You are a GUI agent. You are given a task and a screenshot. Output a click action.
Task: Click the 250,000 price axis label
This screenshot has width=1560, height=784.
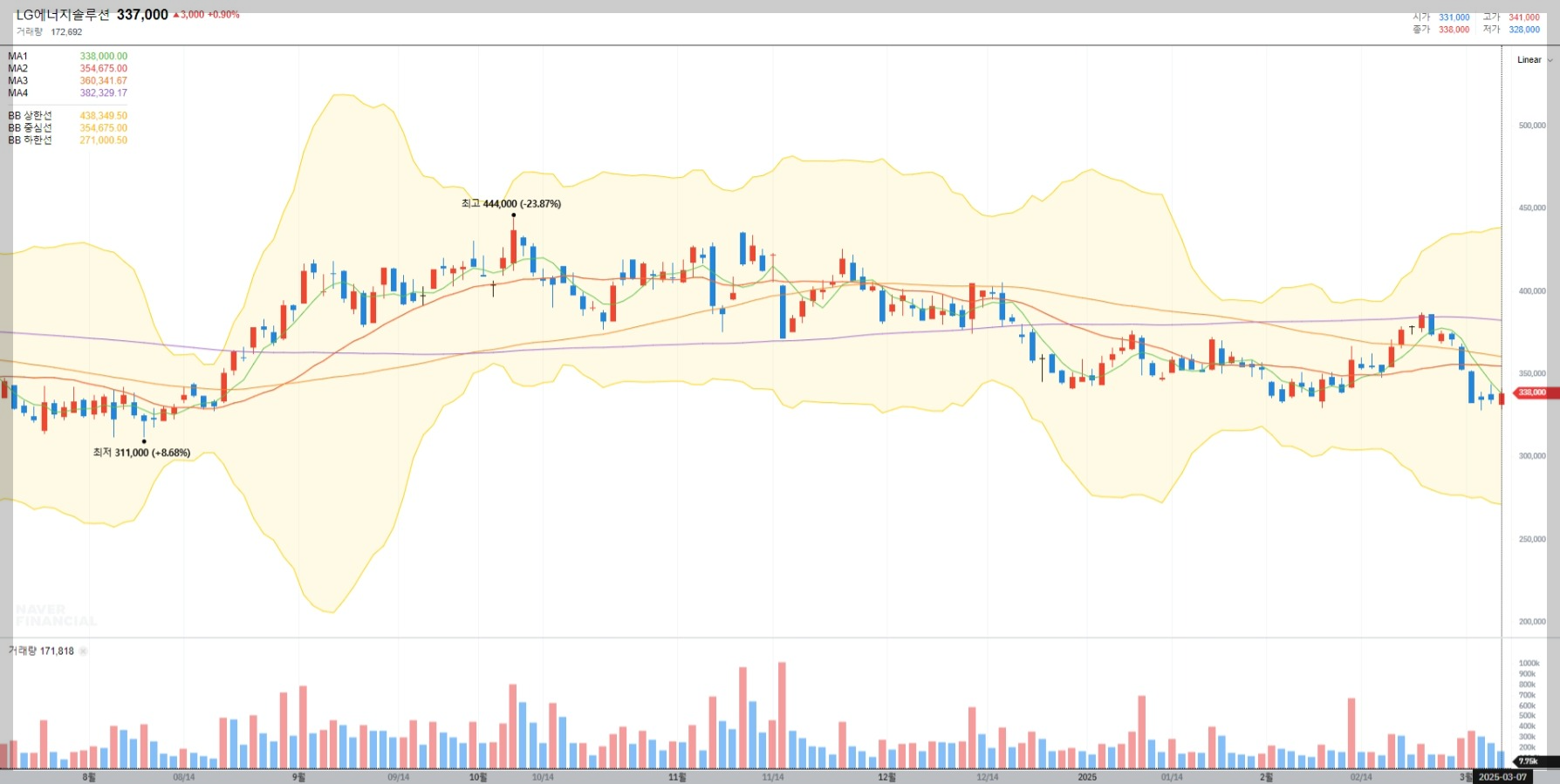1532,539
